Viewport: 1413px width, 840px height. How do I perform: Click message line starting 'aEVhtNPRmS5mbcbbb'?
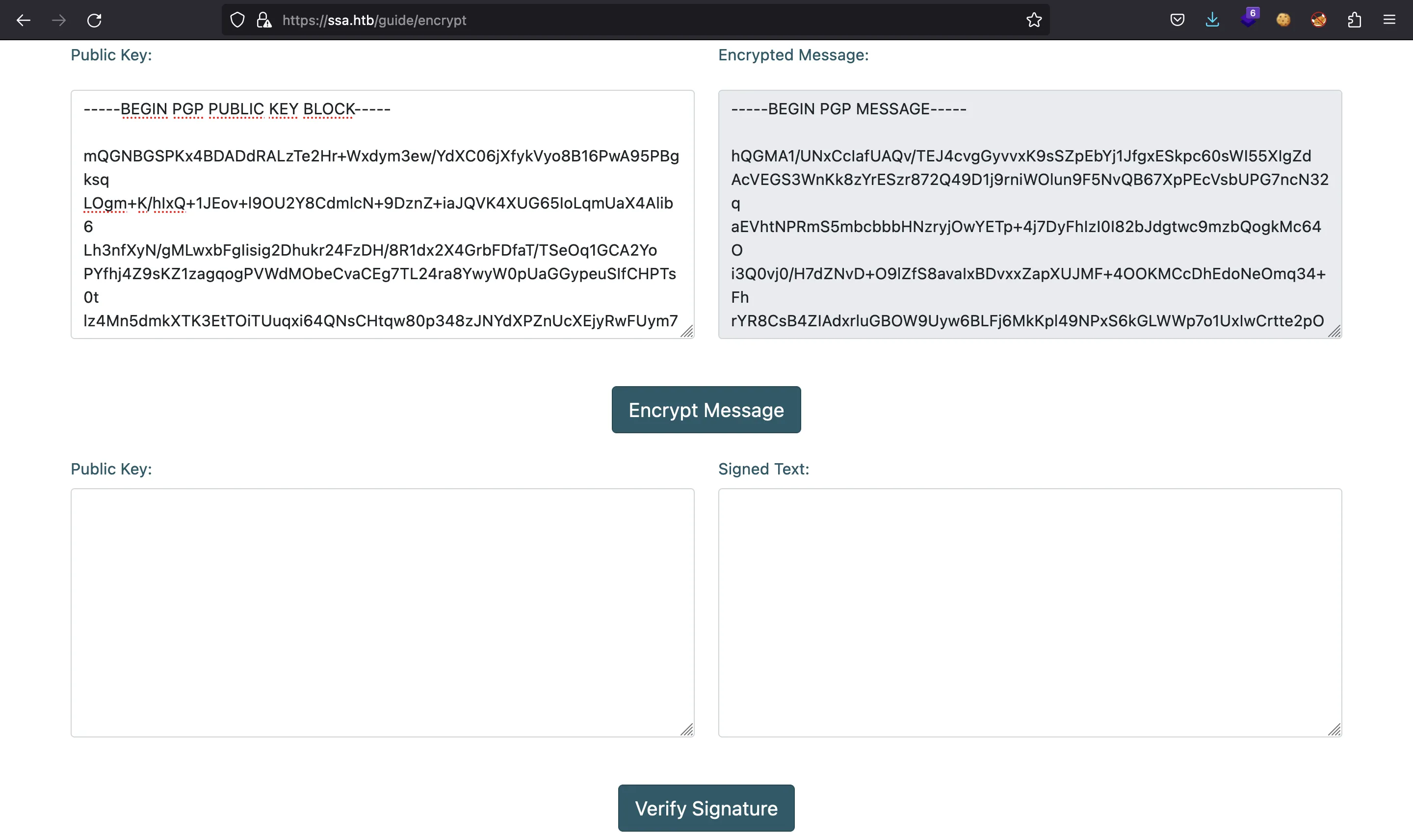pos(1026,226)
